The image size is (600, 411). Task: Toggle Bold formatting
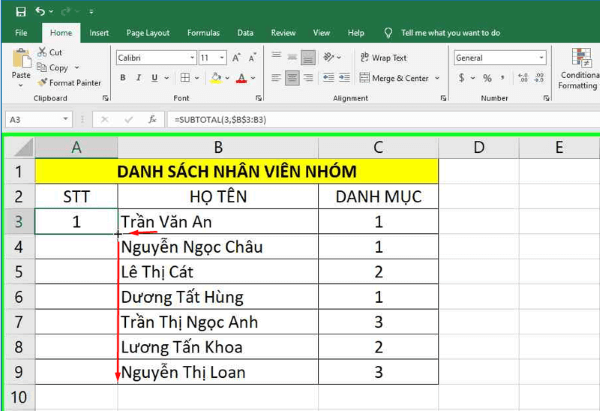[123, 78]
